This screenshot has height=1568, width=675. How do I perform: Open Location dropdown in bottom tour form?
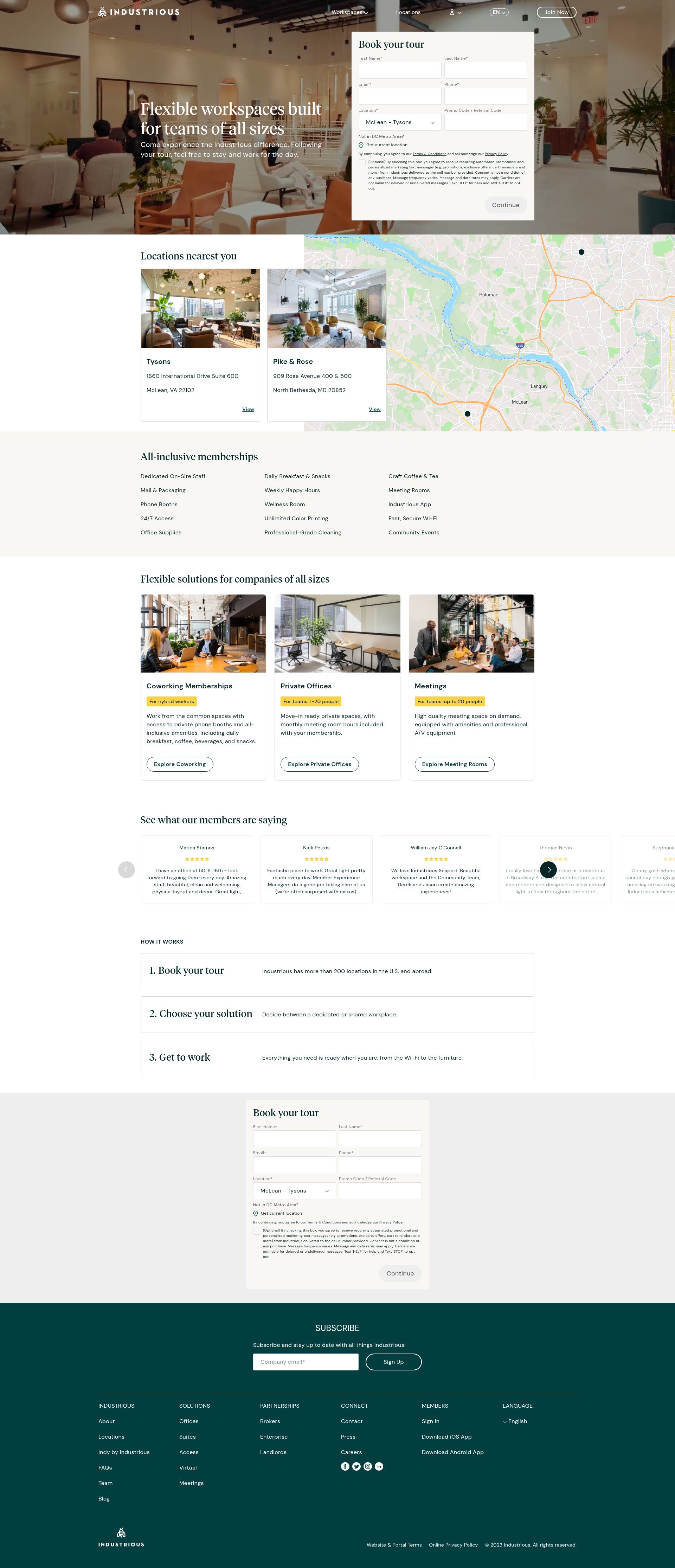tap(295, 1191)
